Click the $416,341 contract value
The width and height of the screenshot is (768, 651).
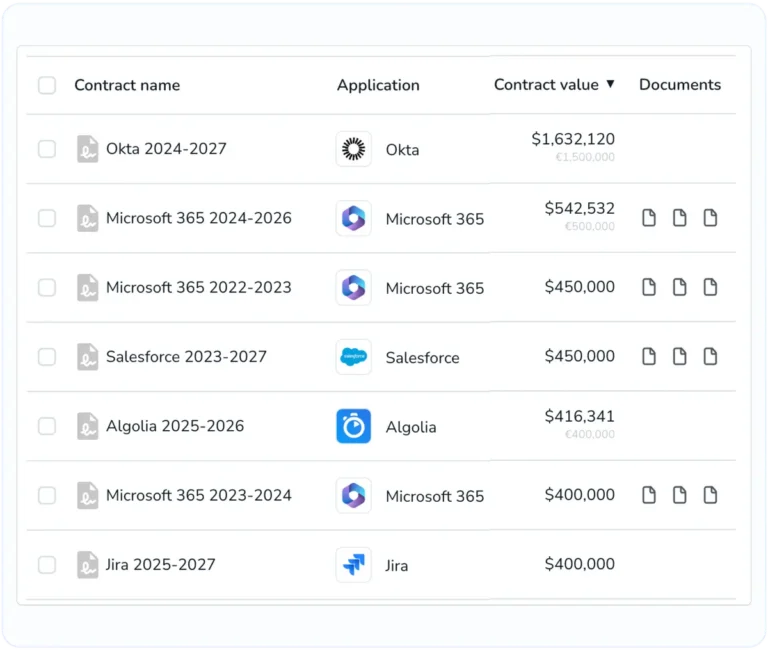point(580,416)
